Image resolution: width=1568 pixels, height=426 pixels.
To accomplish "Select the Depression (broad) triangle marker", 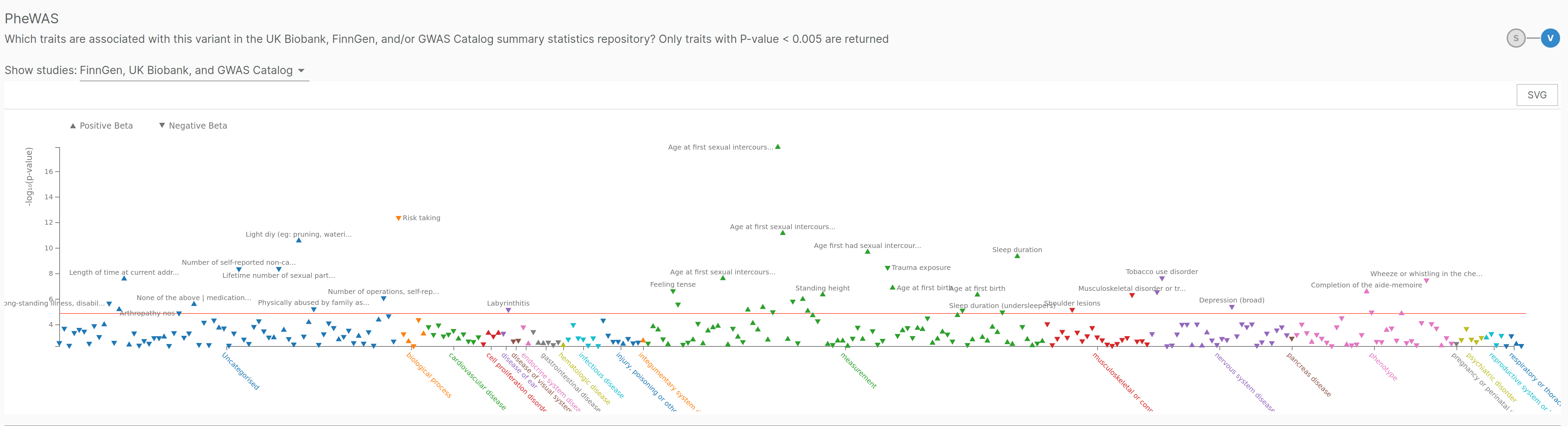I will (1232, 308).
